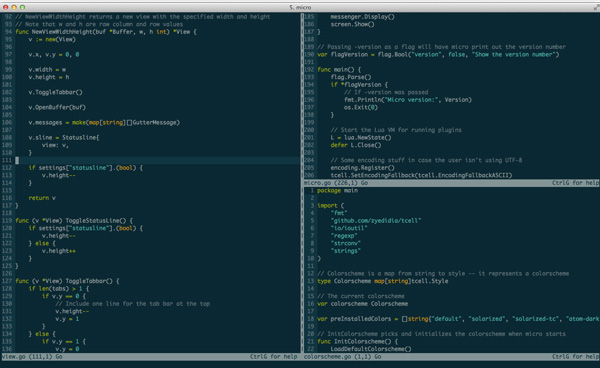Click the "Start the Lua VM" comment
600x368 pixels.
(x=396, y=130)
